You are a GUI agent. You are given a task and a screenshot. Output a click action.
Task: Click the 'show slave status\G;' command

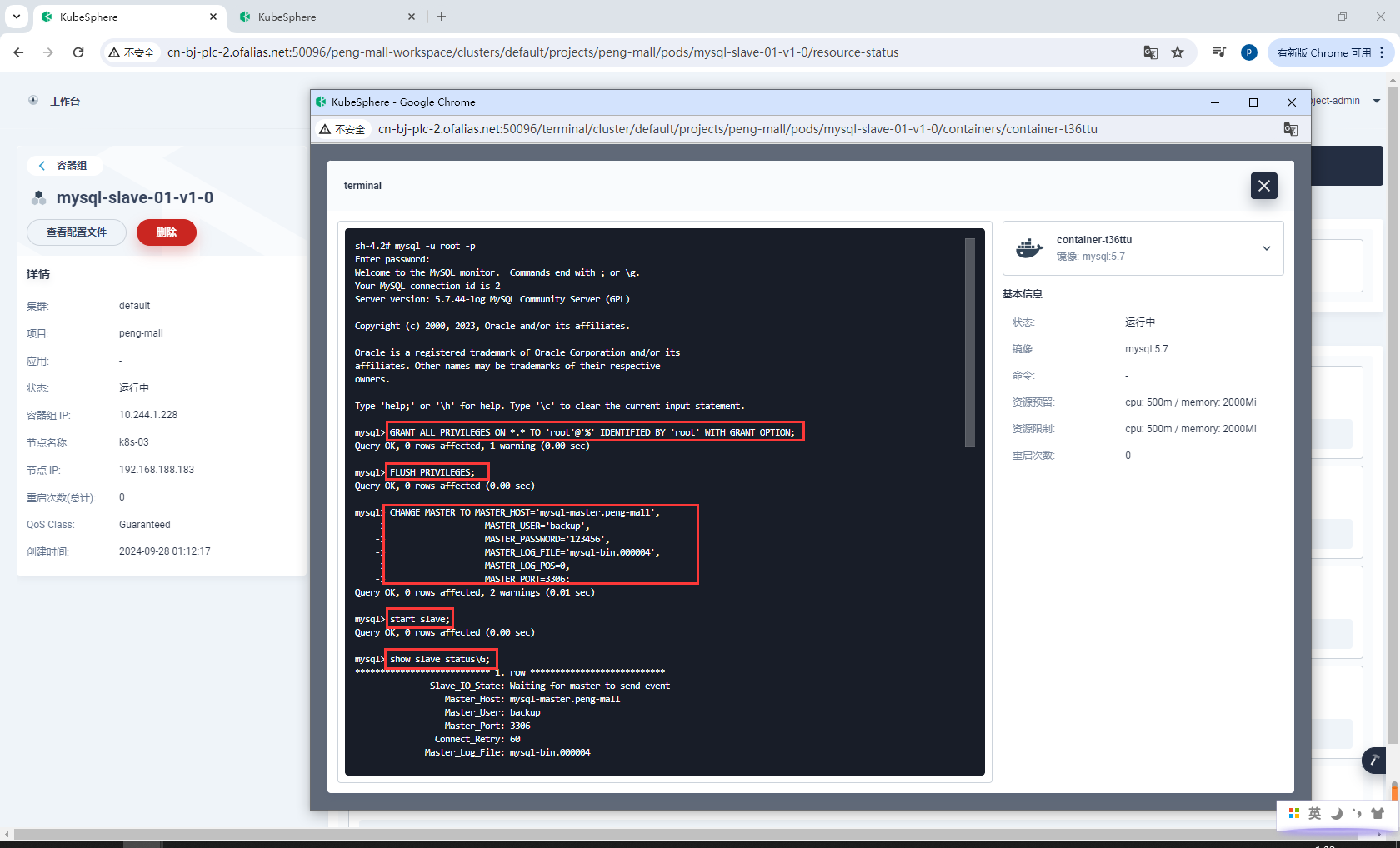[441, 659]
